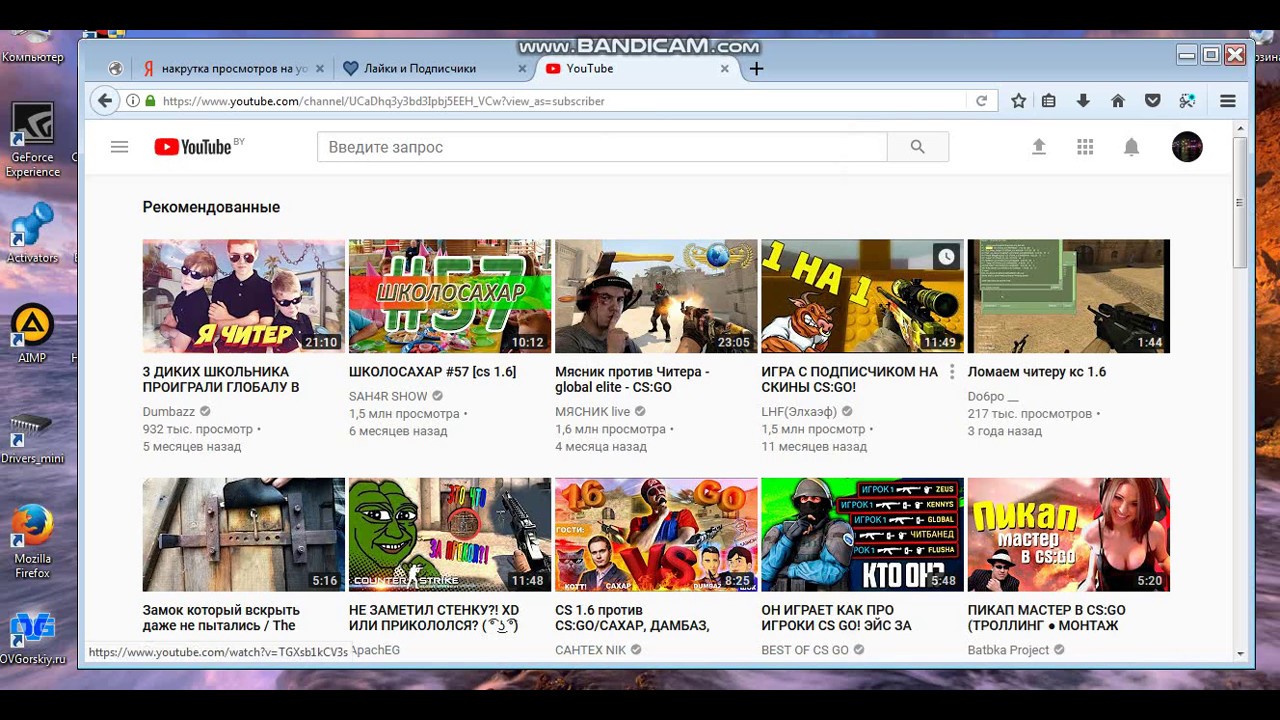This screenshot has height=720, width=1280.
Task: Click the page vertical scrollbar thumb
Action: 1240,202
